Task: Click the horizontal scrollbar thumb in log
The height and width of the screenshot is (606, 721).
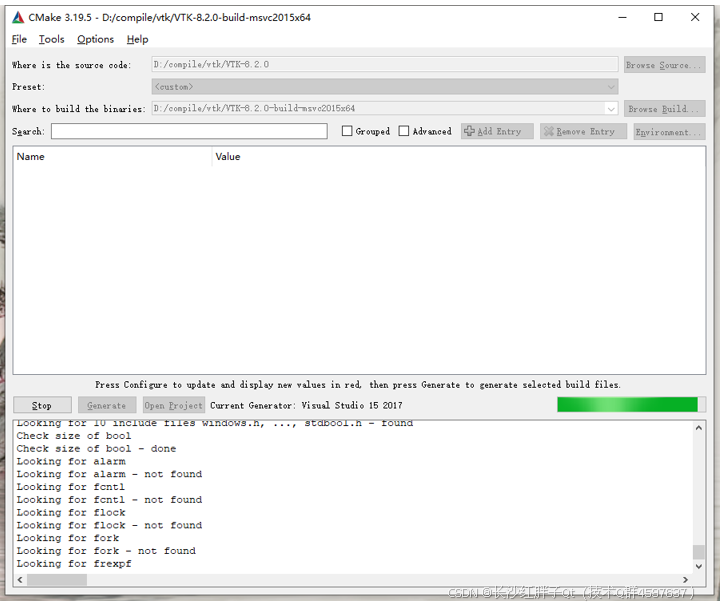Action: click(57, 580)
